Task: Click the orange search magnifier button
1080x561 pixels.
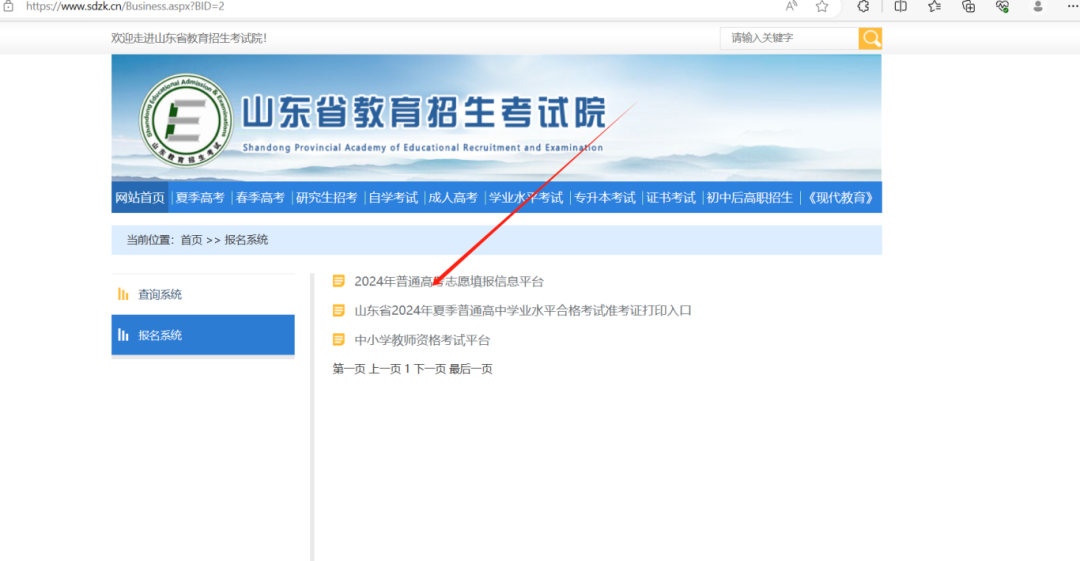Action: pos(870,38)
